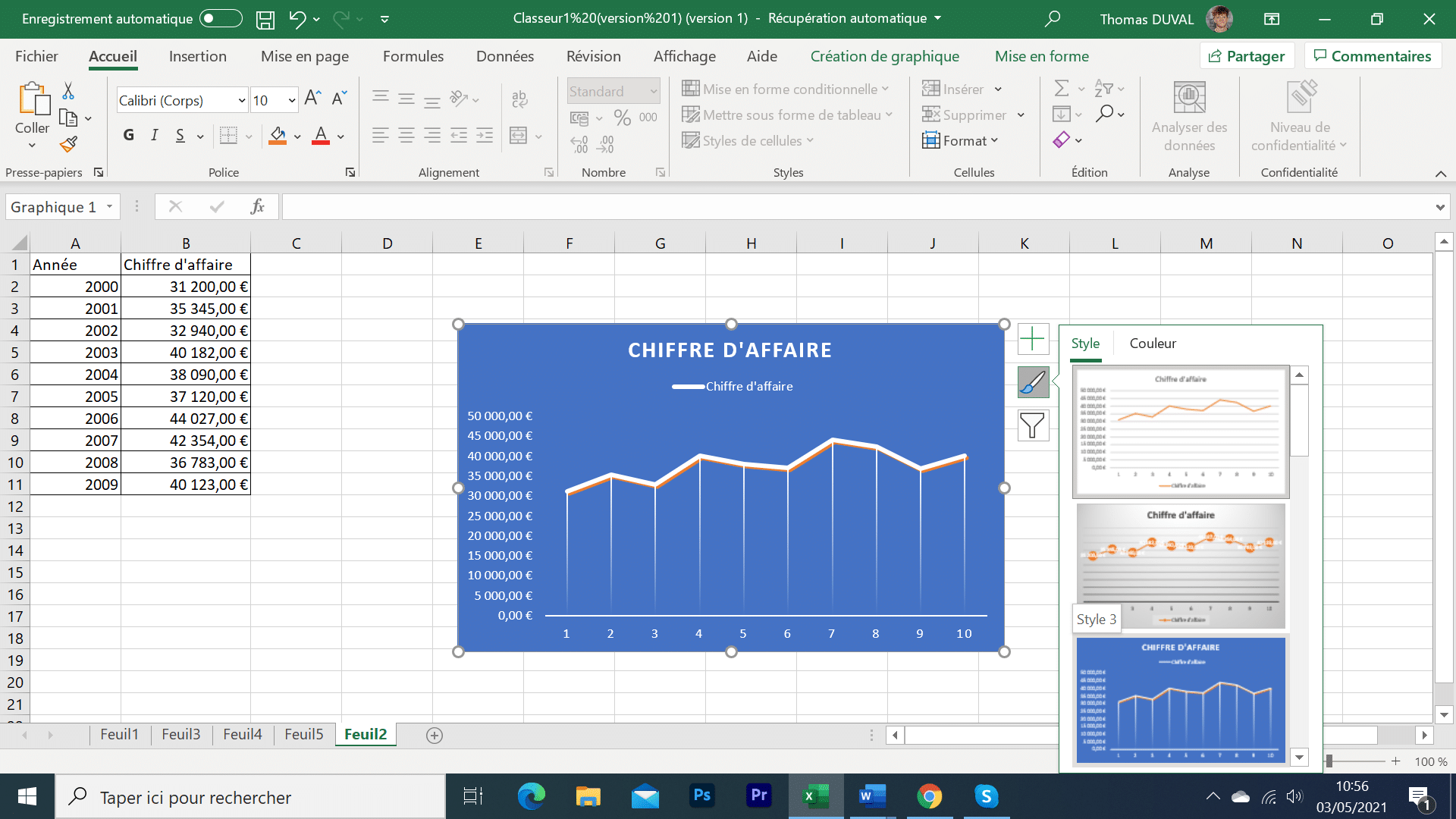
Task: Open the chart Styles brush icon
Action: (x=1033, y=382)
